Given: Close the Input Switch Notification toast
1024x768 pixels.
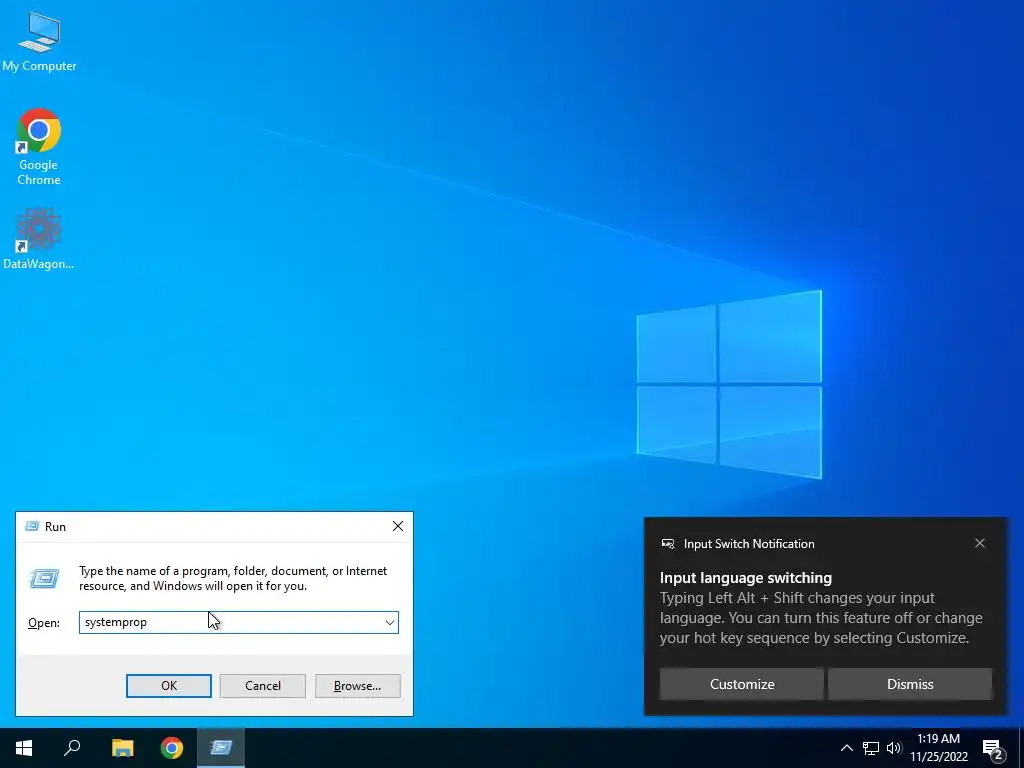Looking at the screenshot, I should coord(980,543).
